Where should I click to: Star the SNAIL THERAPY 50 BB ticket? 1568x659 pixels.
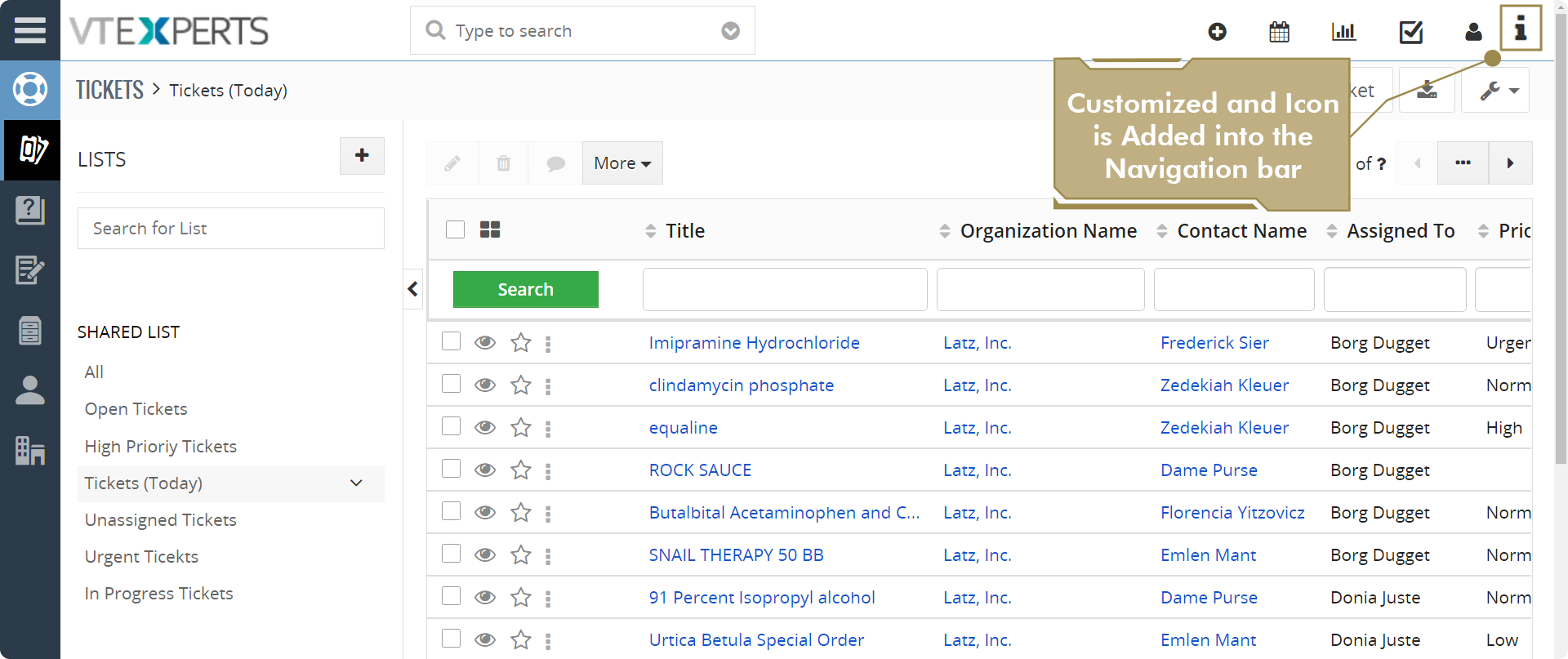point(521,555)
